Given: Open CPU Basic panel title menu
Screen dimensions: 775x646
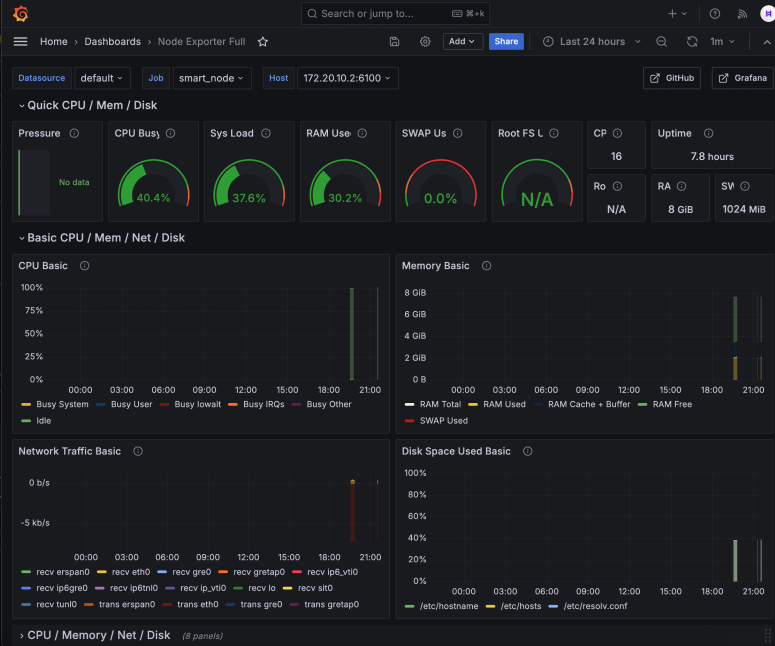Looking at the screenshot, I should (x=43, y=265).
